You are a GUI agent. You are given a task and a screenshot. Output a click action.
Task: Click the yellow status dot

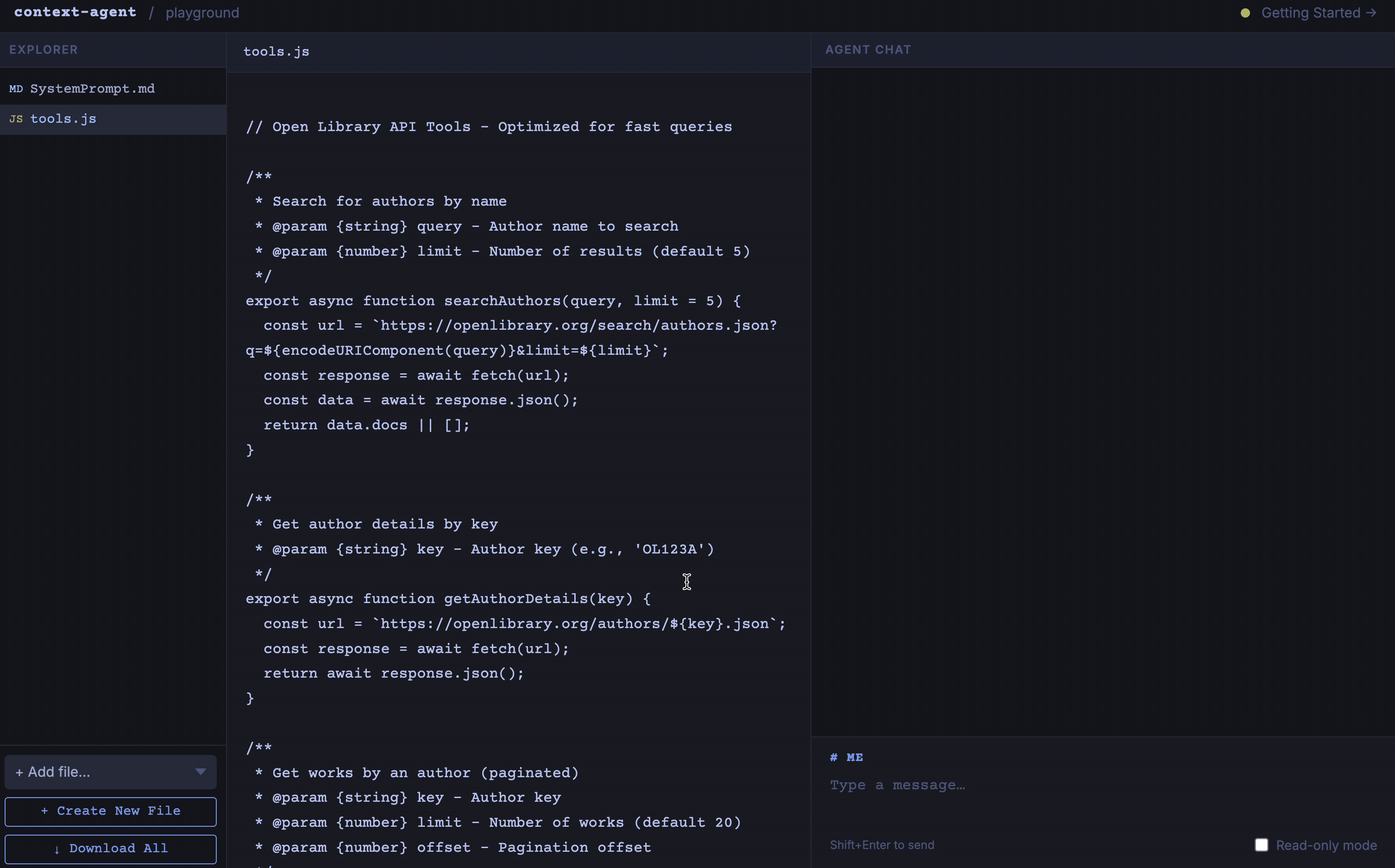[1244, 13]
